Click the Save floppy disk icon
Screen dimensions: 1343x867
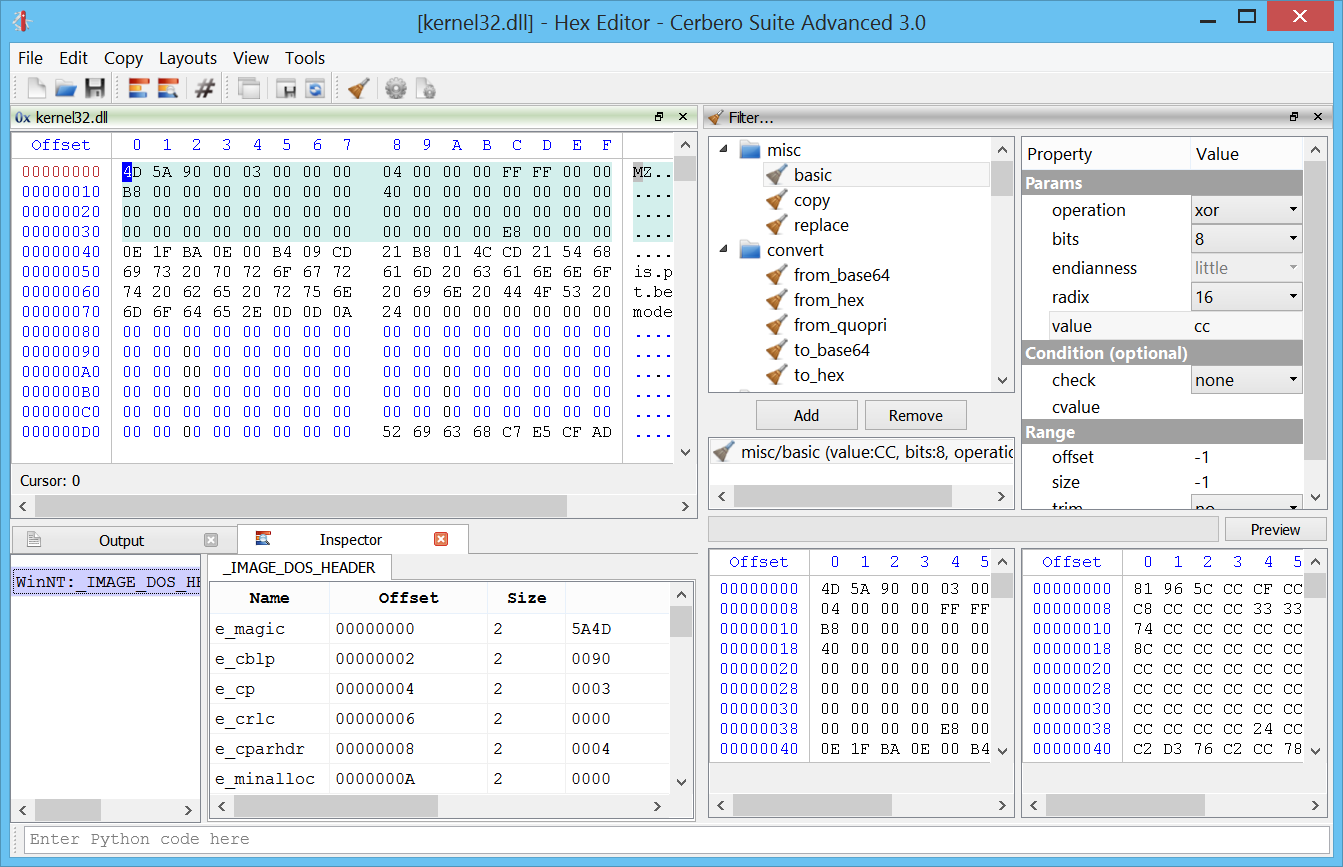click(95, 88)
